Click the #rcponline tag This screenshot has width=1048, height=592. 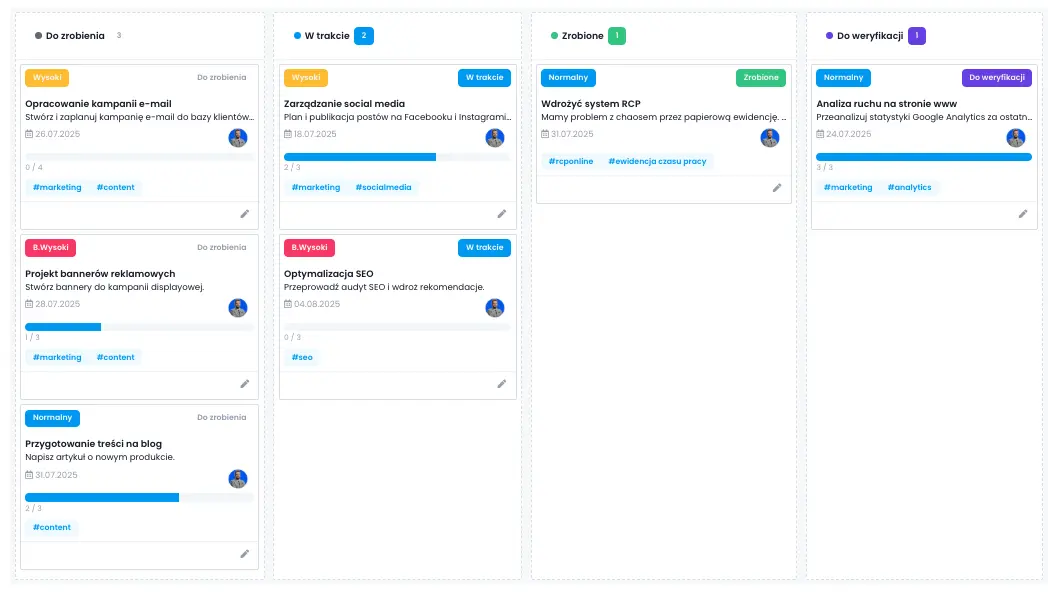tap(571, 161)
